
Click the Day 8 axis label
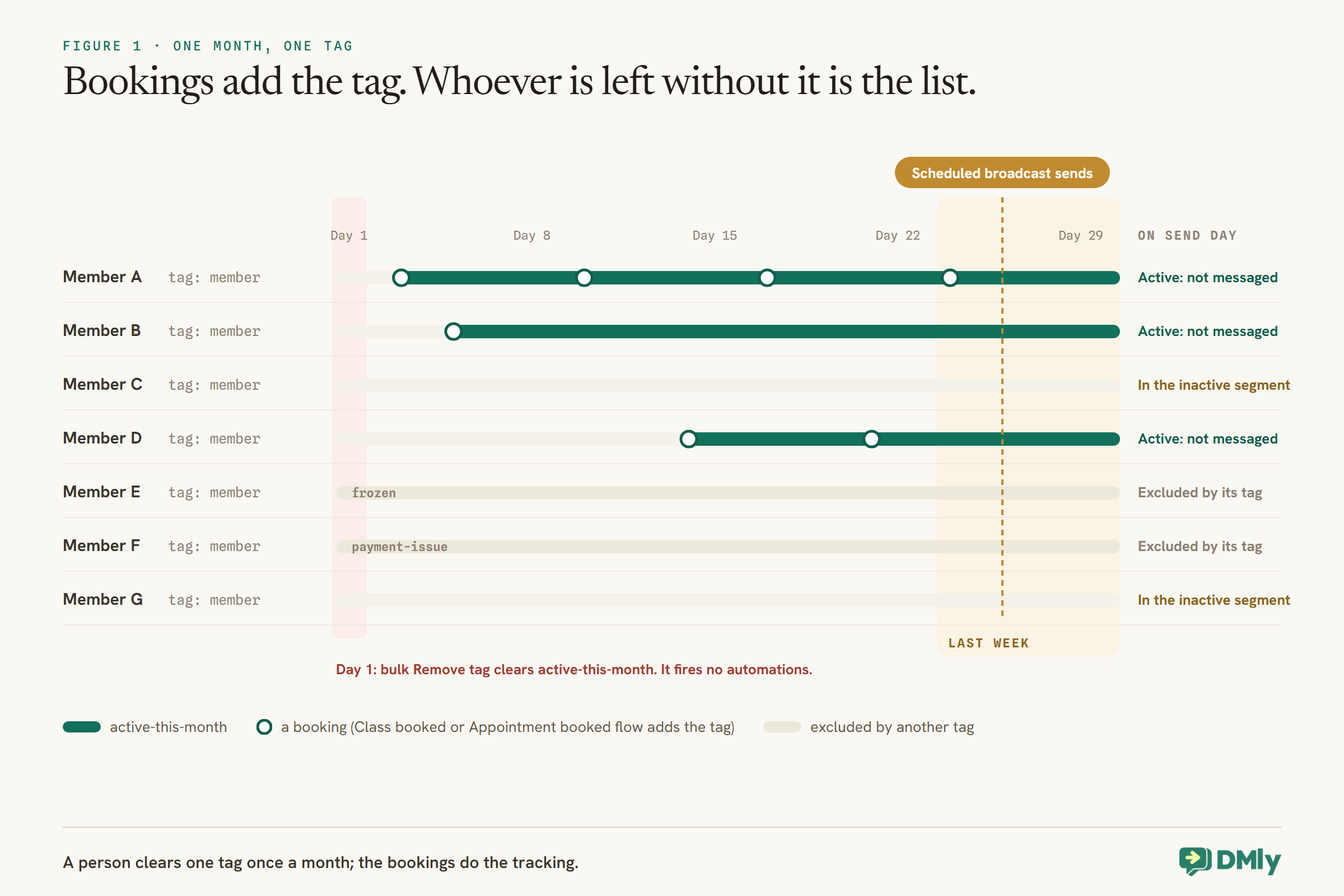[532, 235]
